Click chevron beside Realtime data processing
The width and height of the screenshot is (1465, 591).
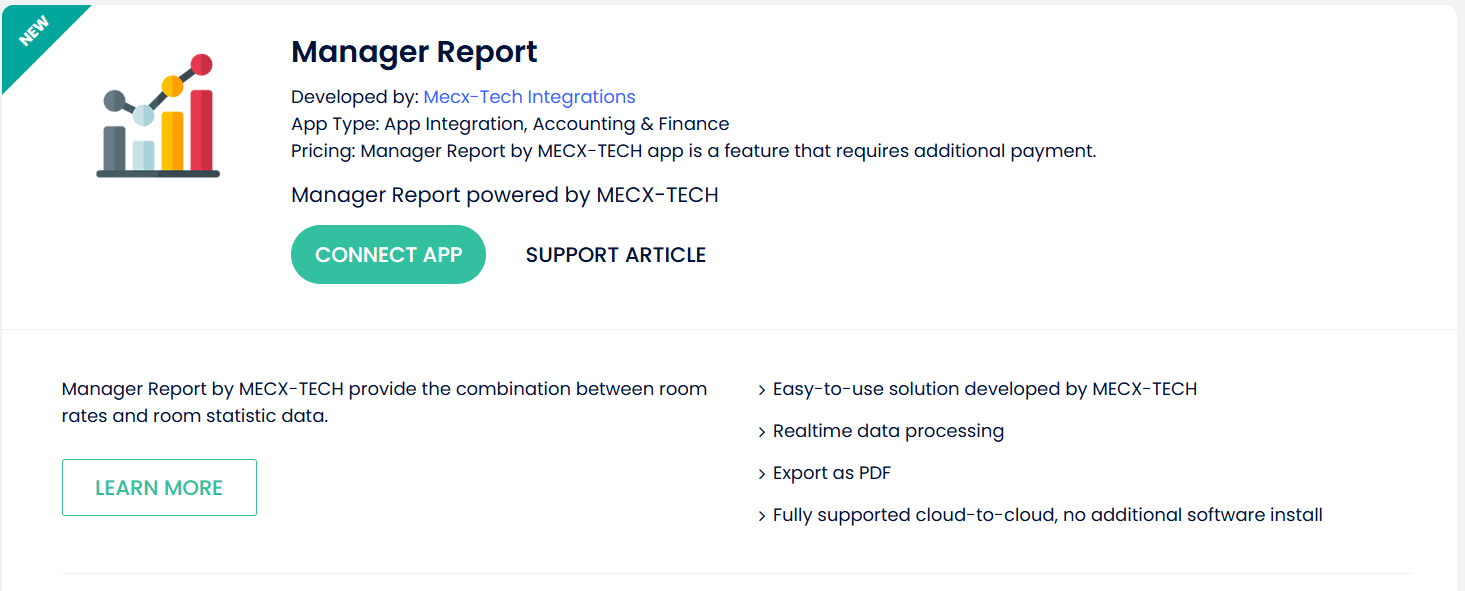coord(762,432)
